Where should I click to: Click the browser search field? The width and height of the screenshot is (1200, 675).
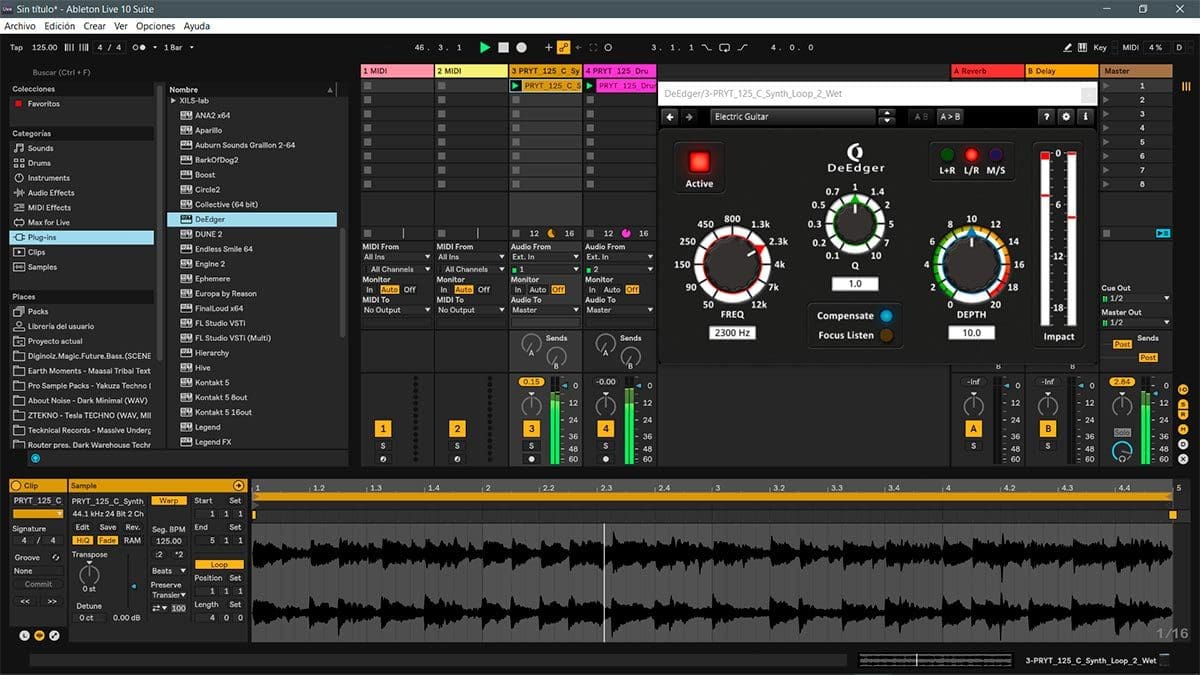pyautogui.click(x=90, y=72)
